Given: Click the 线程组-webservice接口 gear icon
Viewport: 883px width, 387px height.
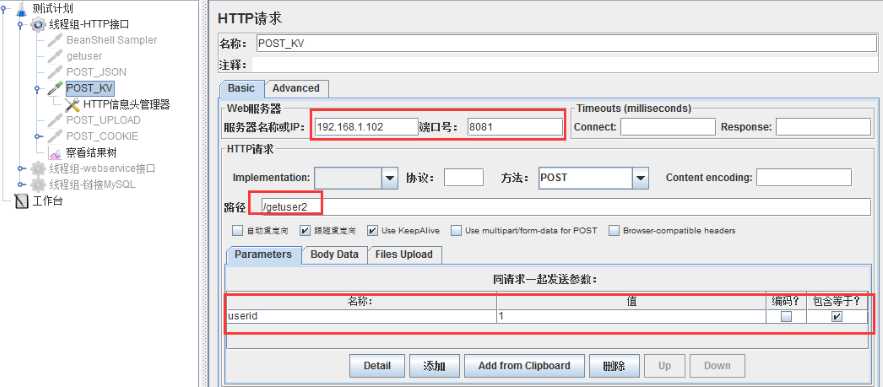Looking at the screenshot, I should coord(38,168).
